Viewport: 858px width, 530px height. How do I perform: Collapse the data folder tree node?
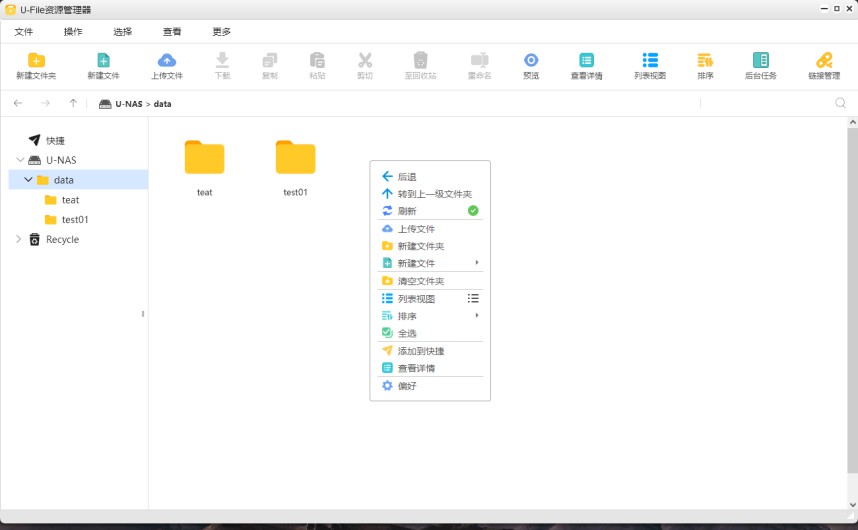point(28,180)
